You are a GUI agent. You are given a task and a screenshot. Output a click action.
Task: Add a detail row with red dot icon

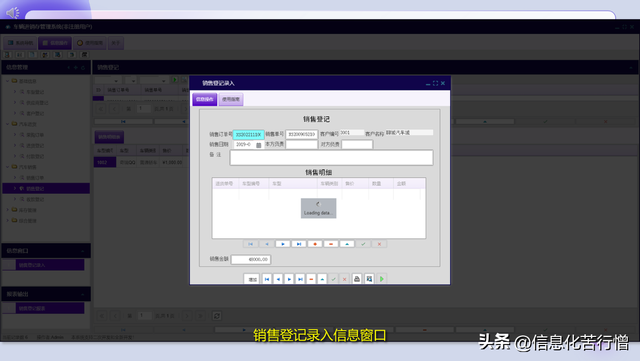[315, 244]
